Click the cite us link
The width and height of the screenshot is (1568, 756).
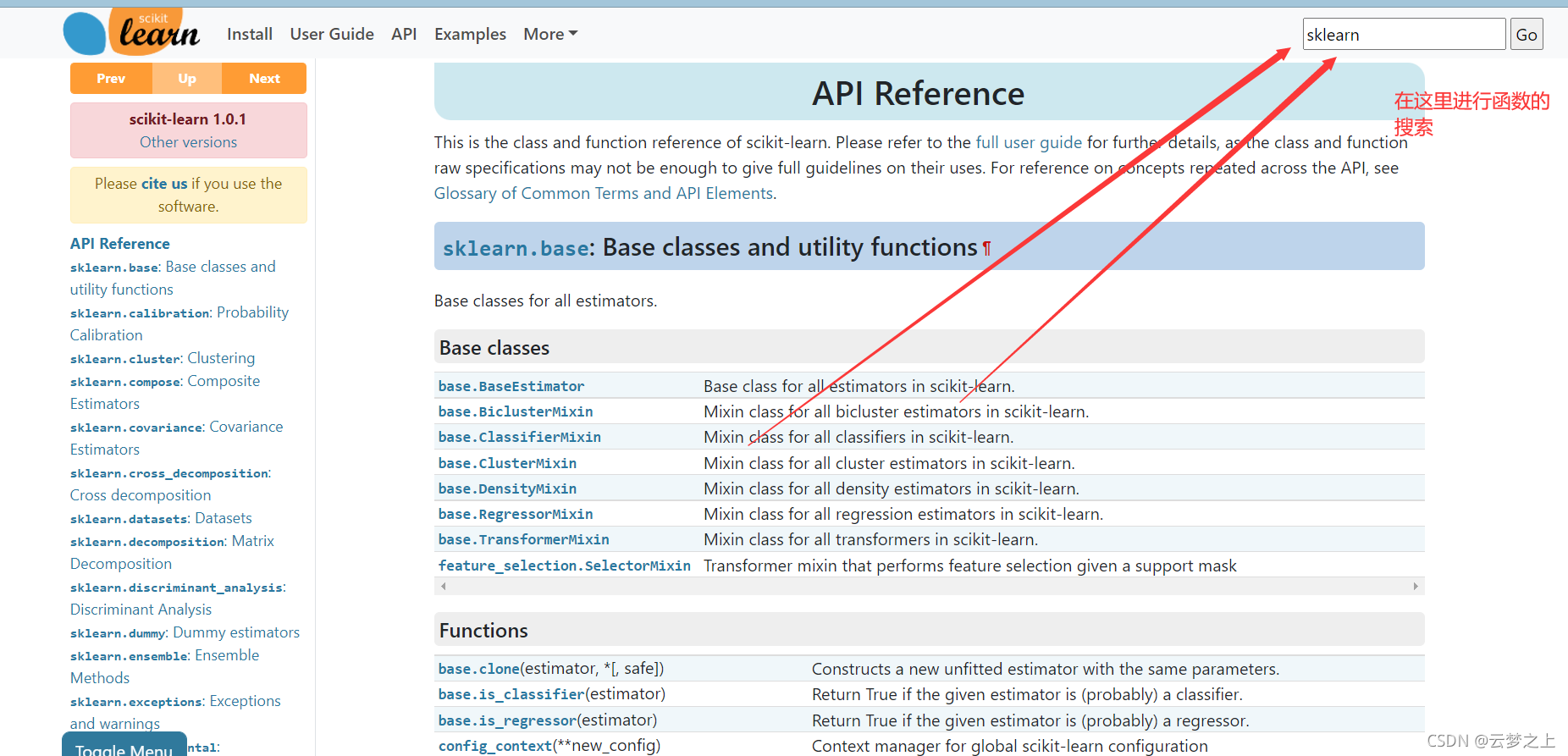point(164,184)
